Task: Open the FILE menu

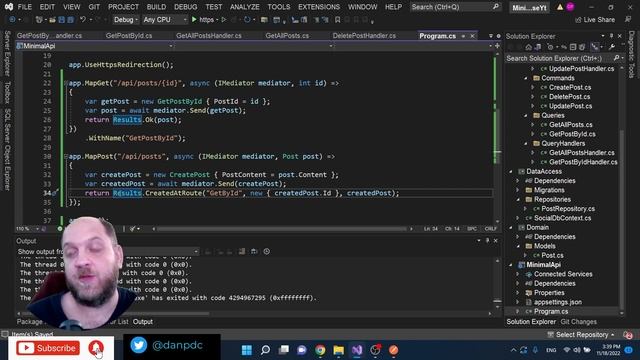Action: (x=24, y=7)
